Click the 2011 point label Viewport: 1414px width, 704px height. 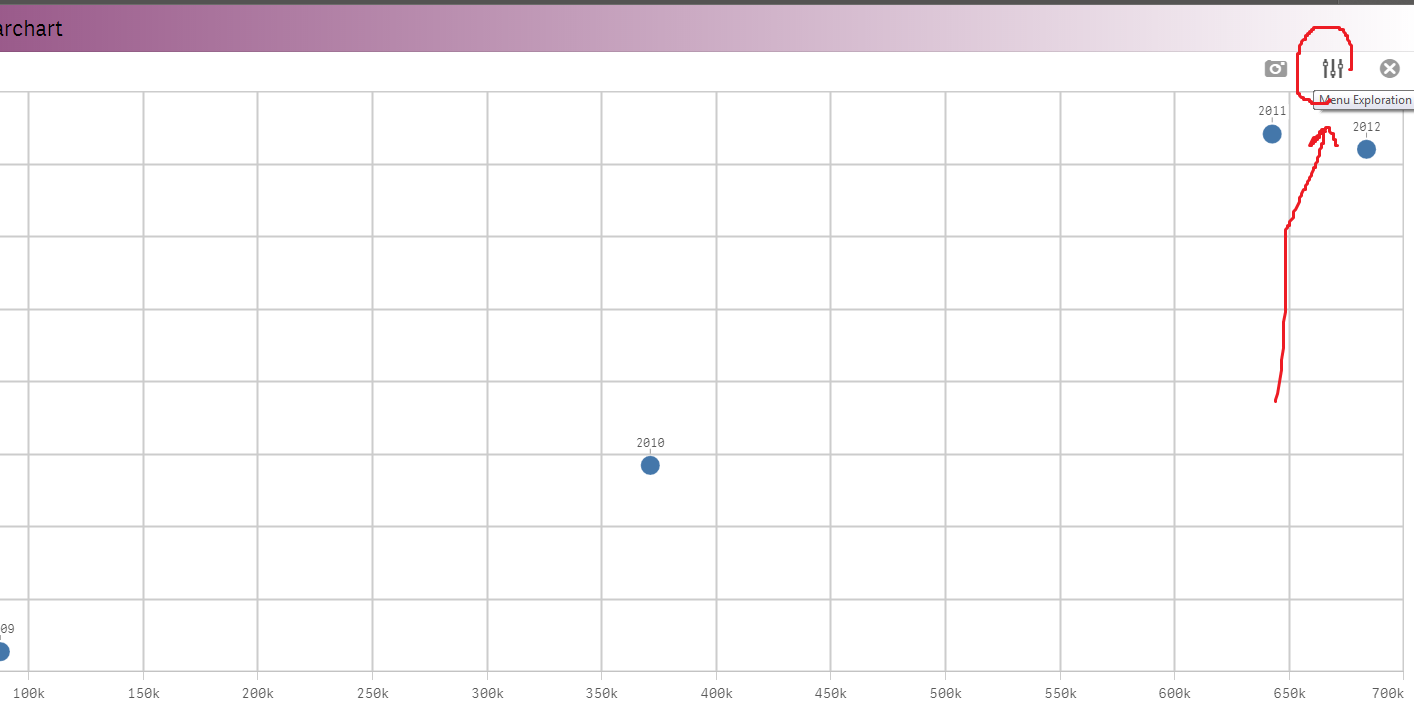point(1272,111)
